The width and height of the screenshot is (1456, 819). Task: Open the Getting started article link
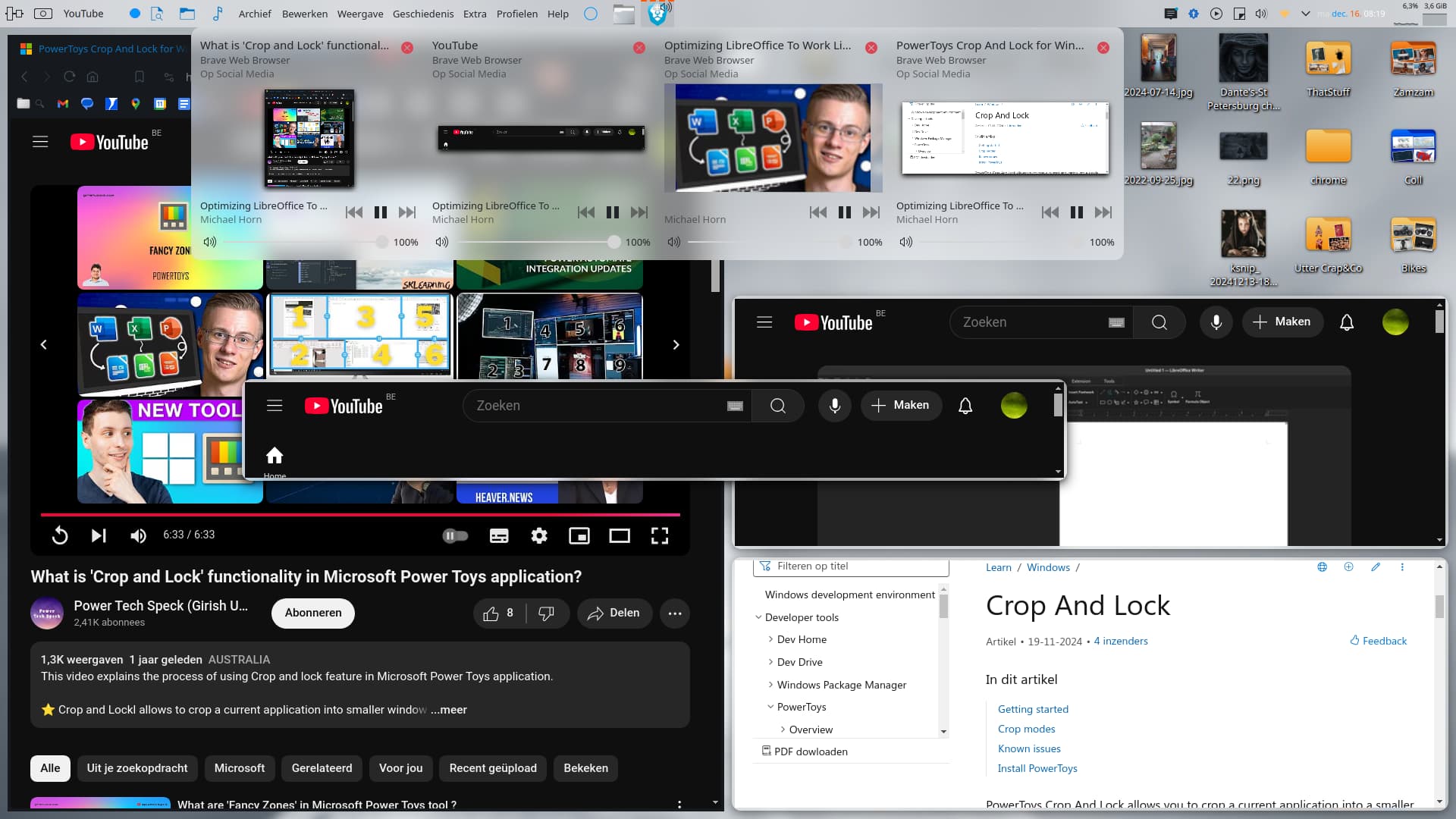pyautogui.click(x=1033, y=709)
